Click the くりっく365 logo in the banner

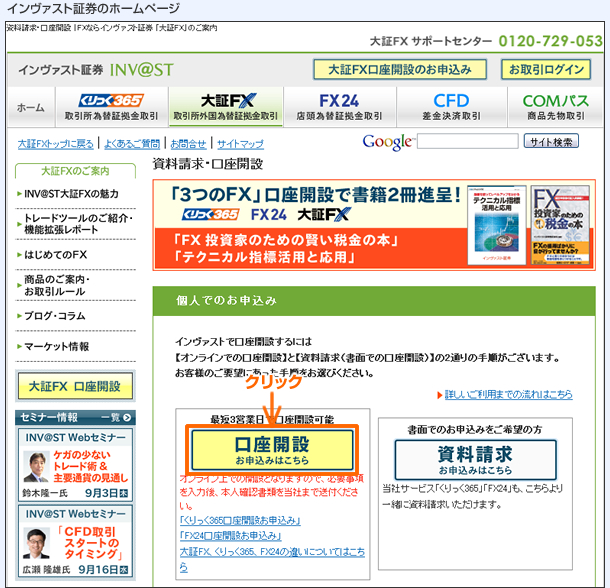210,214
